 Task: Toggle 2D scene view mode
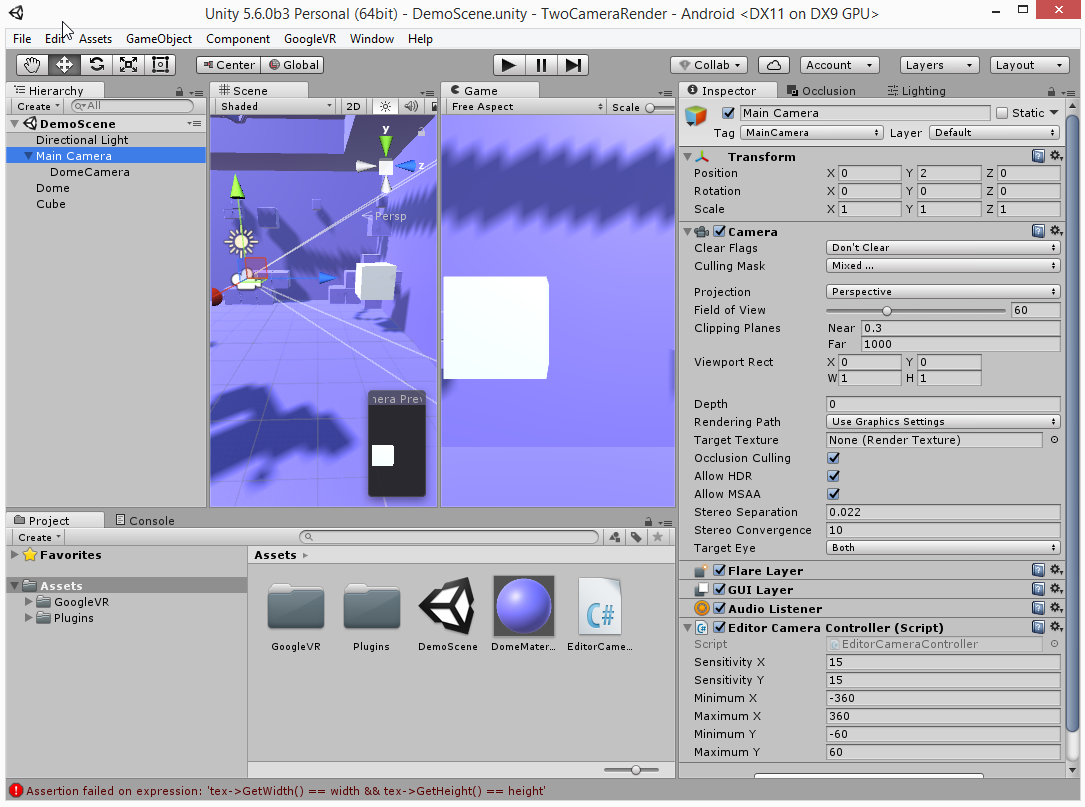353,107
